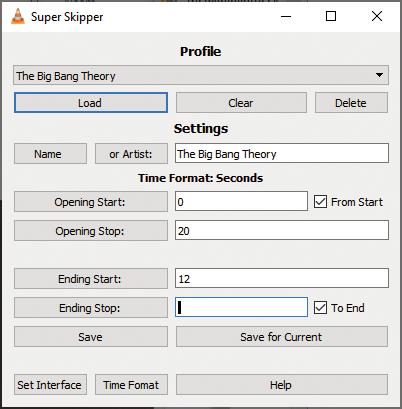Screen dimensions: 402x409
Task: Click the or Artist button
Action: click(x=131, y=154)
